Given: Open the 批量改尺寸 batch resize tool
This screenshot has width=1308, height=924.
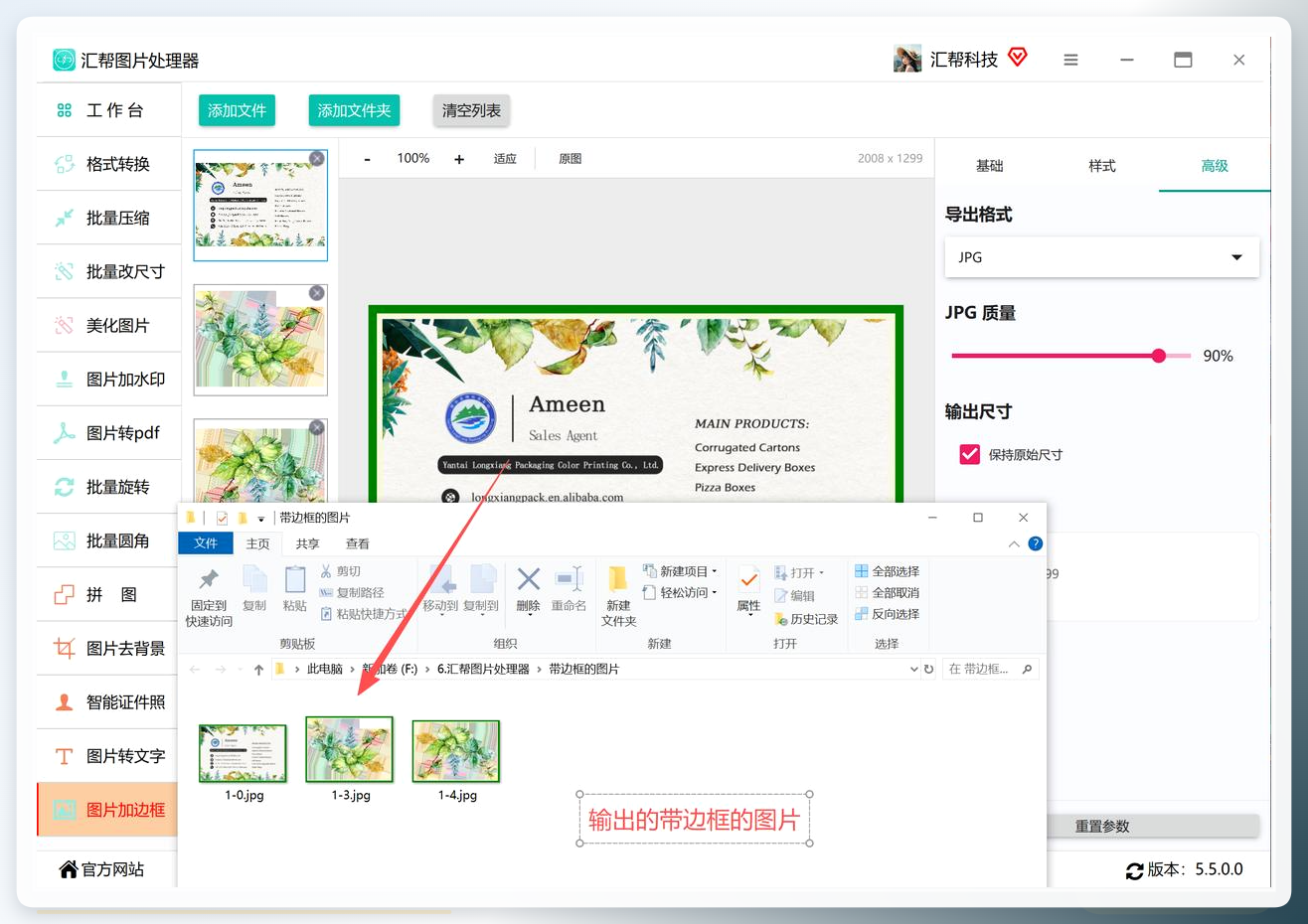Looking at the screenshot, I should click(x=109, y=271).
